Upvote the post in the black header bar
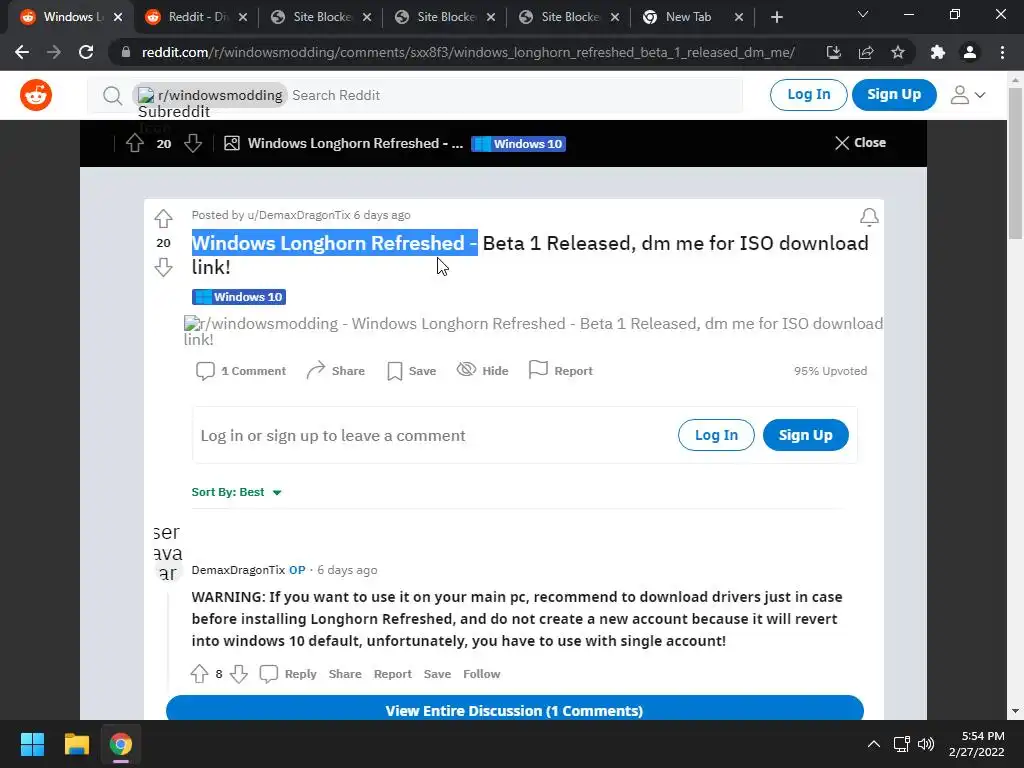Viewport: 1024px width, 768px height. tap(135, 143)
